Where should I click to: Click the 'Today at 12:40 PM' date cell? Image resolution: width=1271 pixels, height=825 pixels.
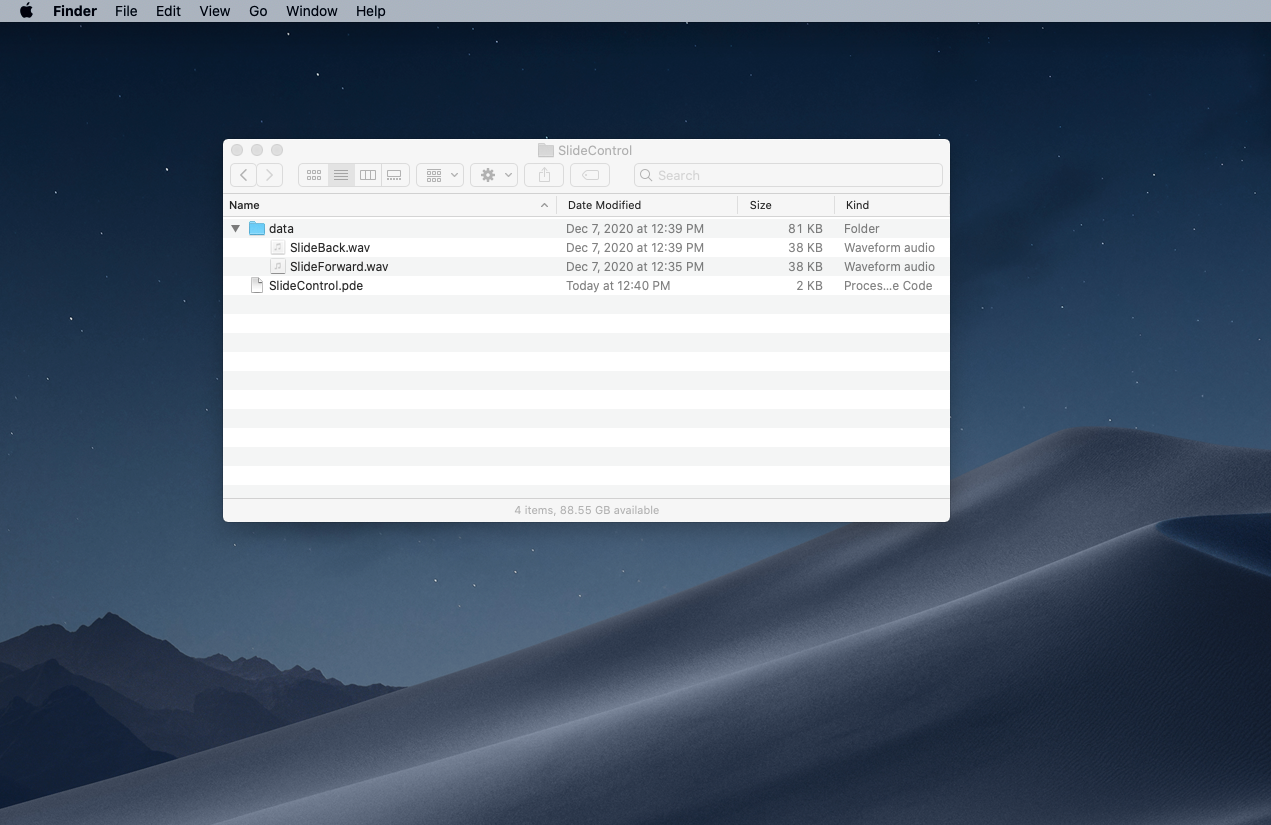pyautogui.click(x=618, y=285)
